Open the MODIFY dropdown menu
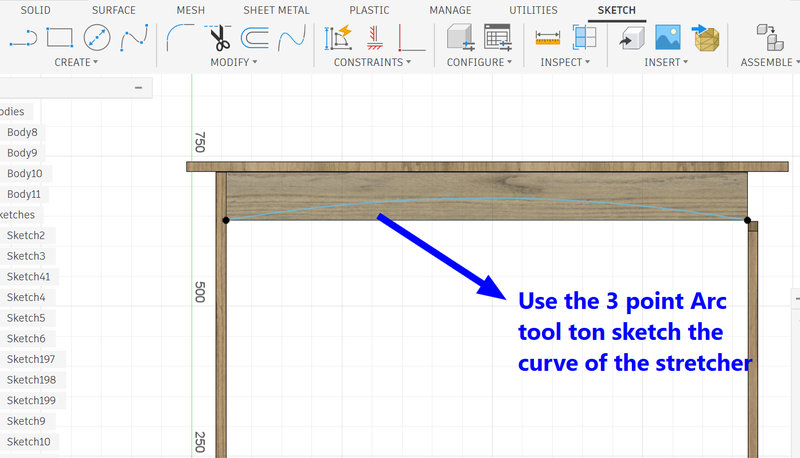The height and width of the screenshot is (458, 800). (234, 62)
